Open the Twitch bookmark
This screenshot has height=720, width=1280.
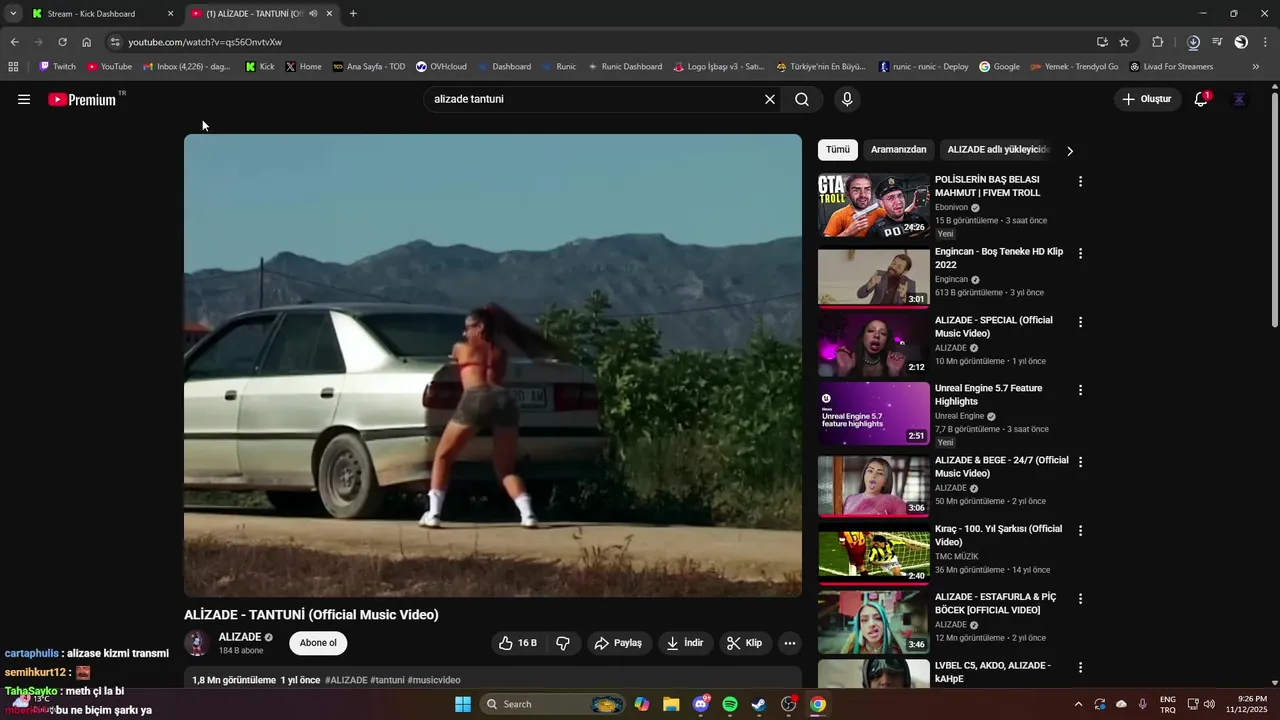[x=58, y=67]
